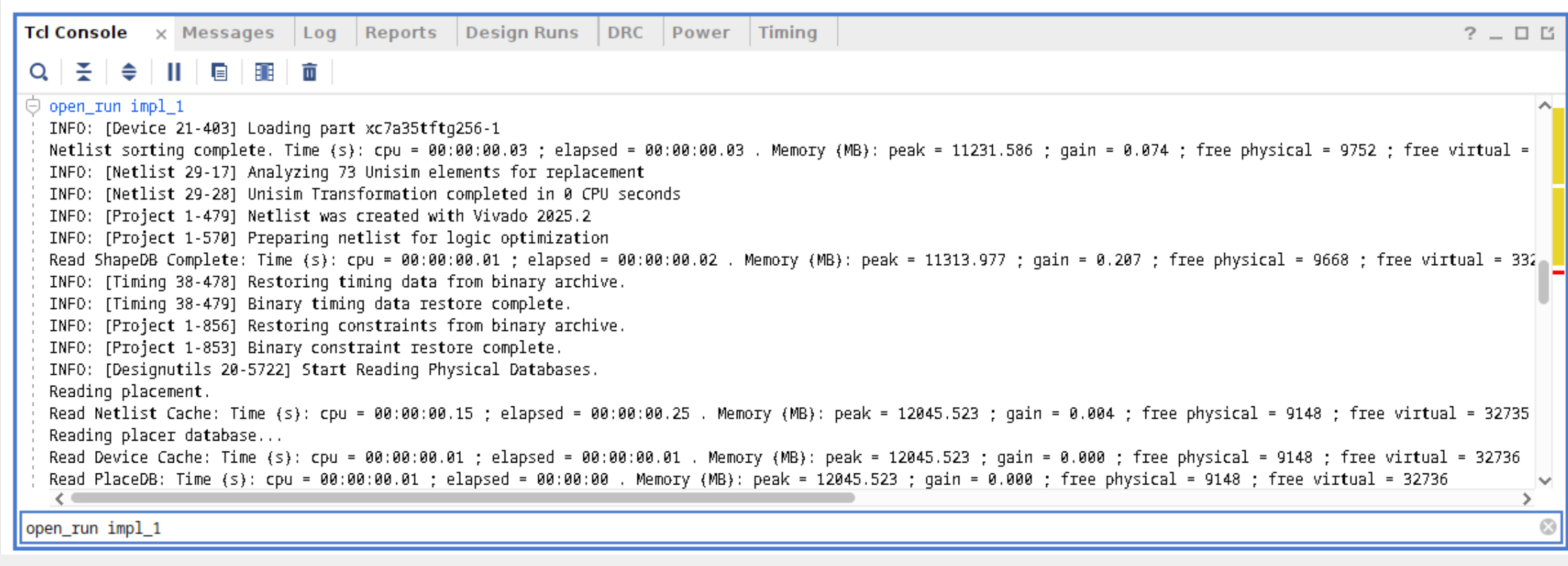This screenshot has width=1568, height=566.
Task: Open the search tool in Tcl Console
Action: 39,72
